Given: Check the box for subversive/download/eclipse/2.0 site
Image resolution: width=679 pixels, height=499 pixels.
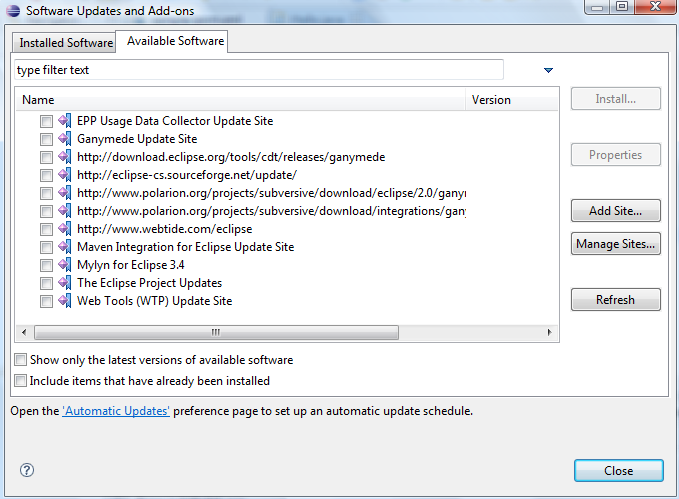Looking at the screenshot, I should point(46,193).
